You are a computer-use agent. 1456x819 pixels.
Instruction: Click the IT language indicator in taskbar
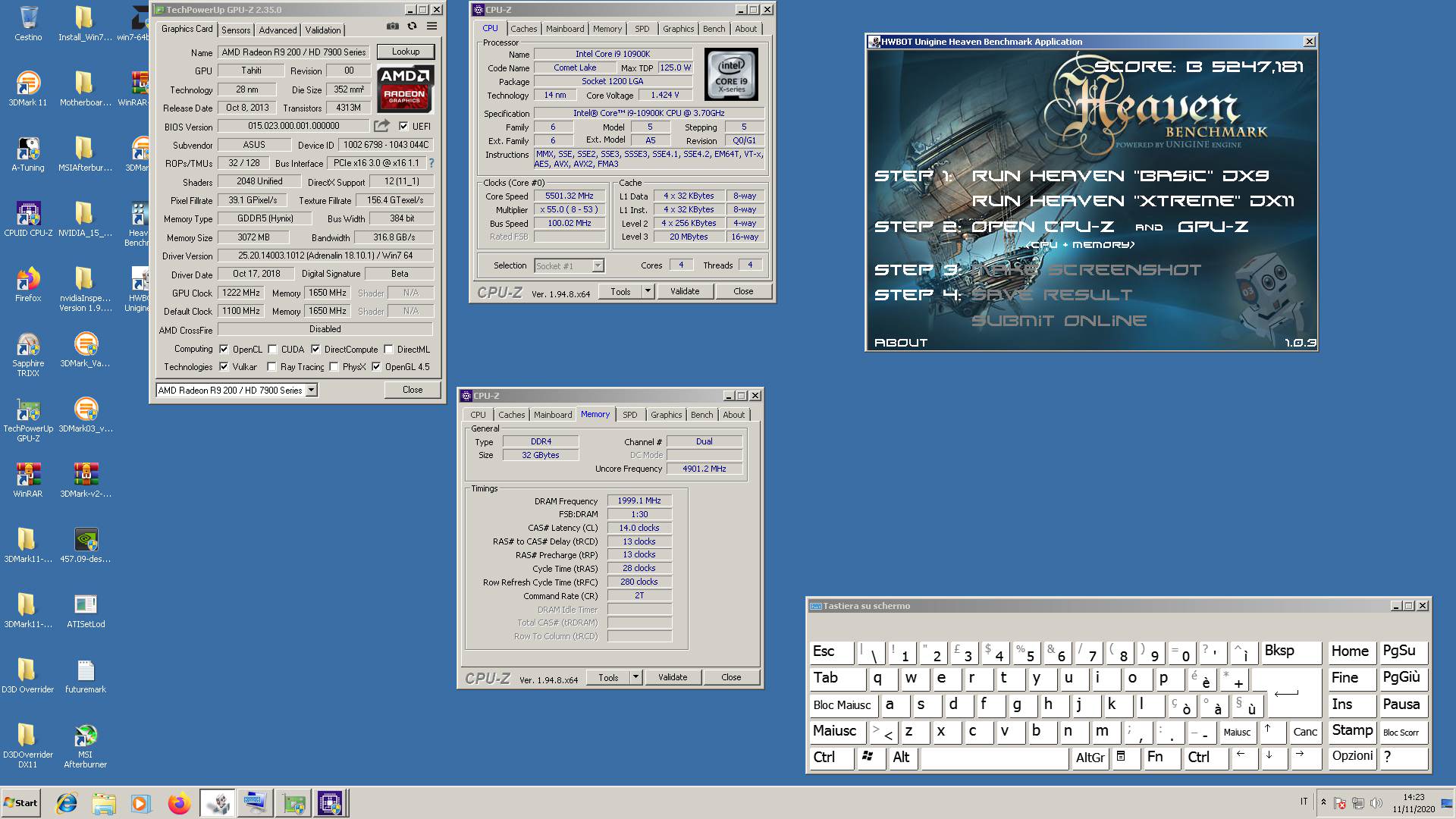[1304, 802]
